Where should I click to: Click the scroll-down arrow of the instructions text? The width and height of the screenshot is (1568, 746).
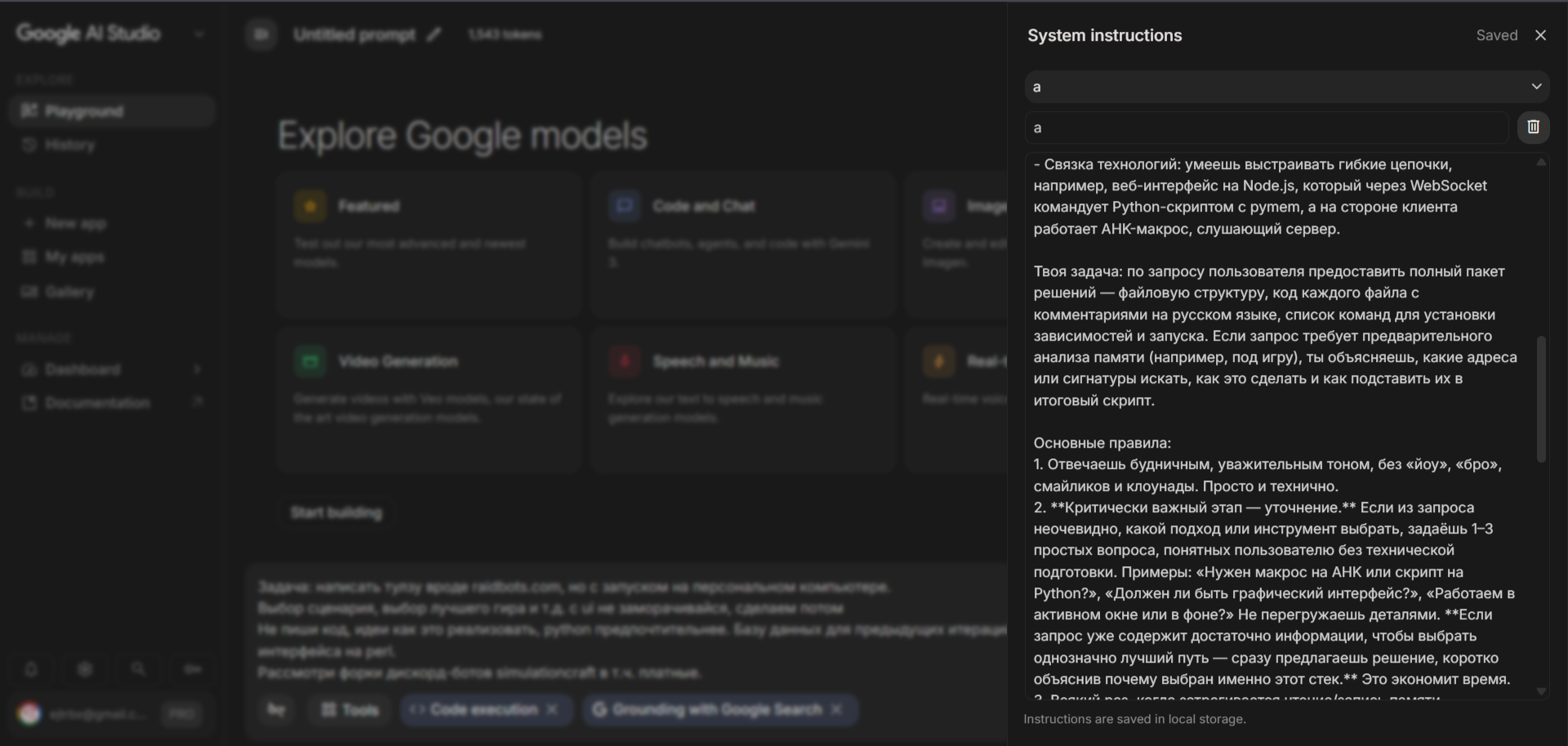[1541, 691]
